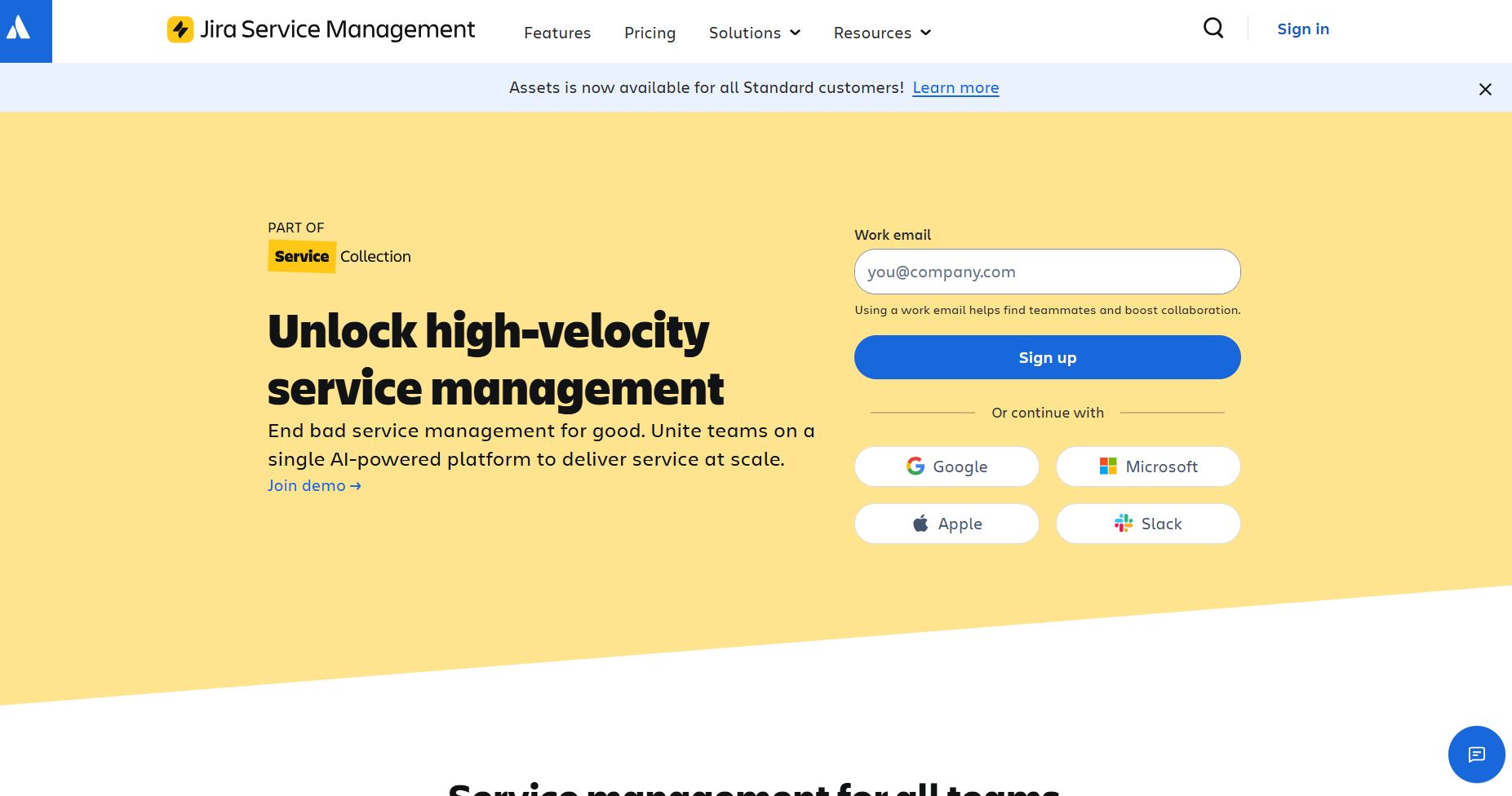This screenshot has width=1512, height=796.
Task: Click the "Unlock high-velocity service management" headline
Action: click(x=495, y=359)
